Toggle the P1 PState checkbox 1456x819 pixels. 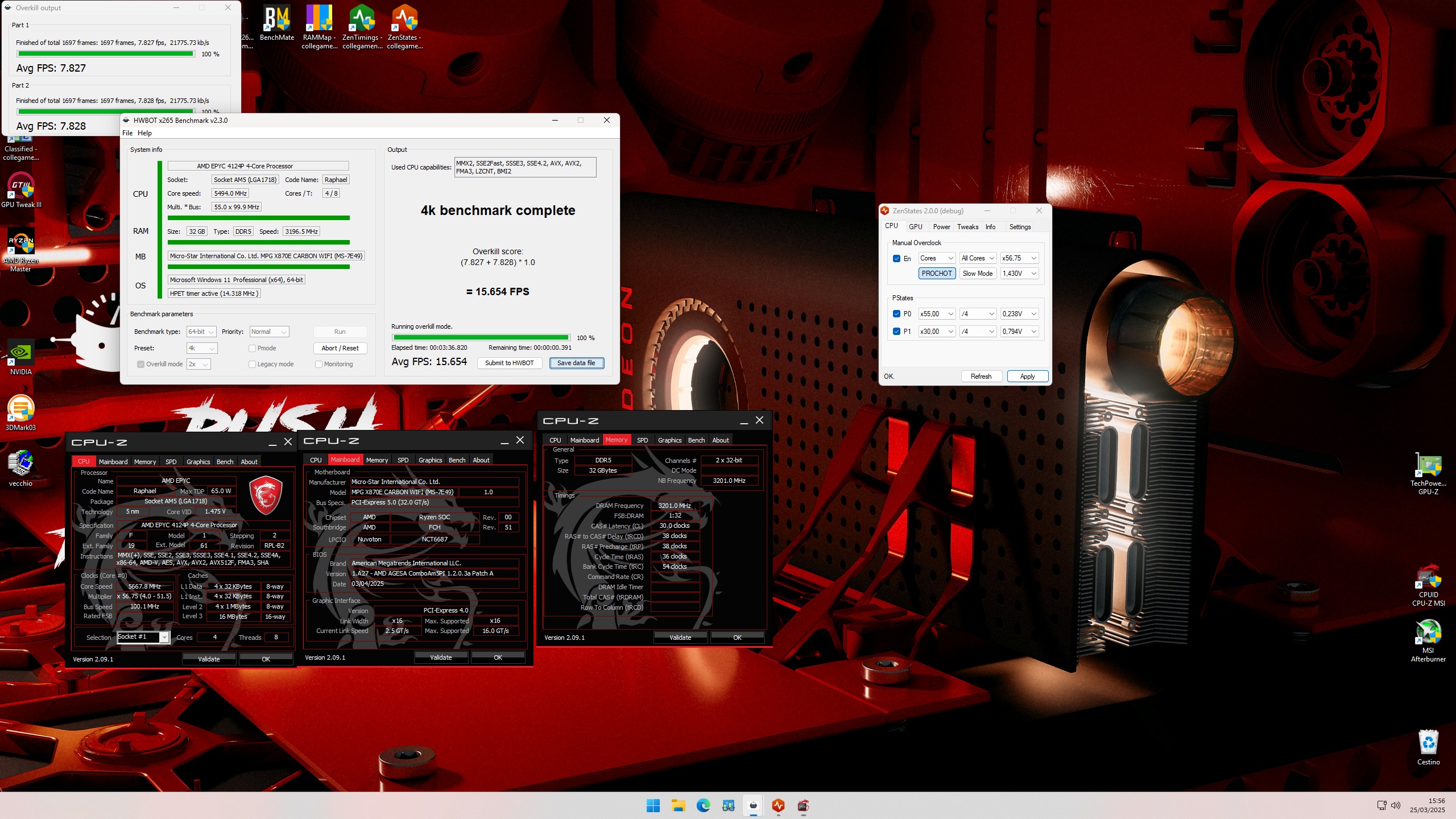point(897,332)
